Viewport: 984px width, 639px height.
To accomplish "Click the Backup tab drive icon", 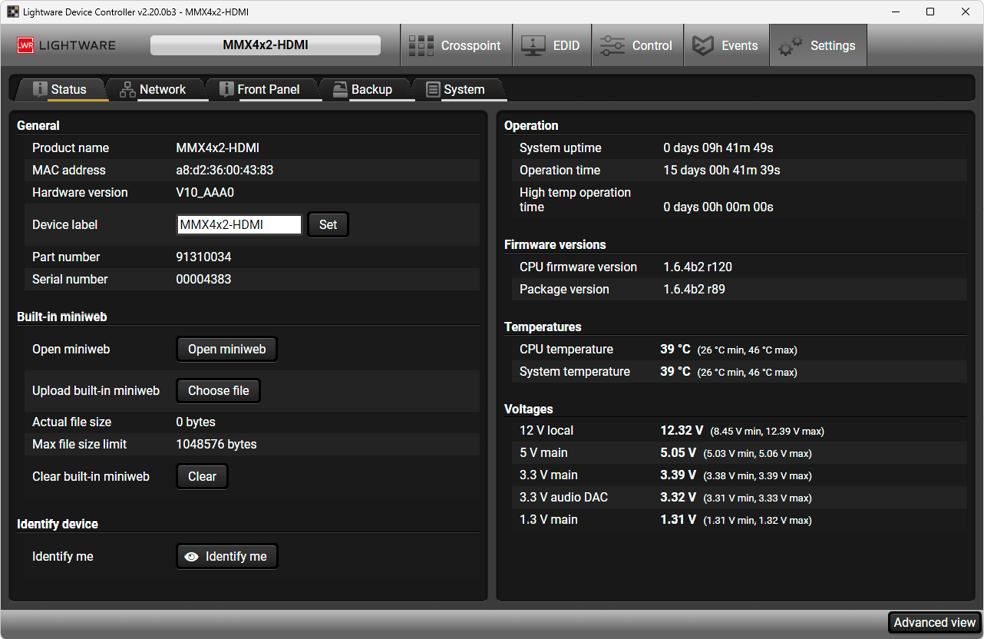I will (x=340, y=90).
